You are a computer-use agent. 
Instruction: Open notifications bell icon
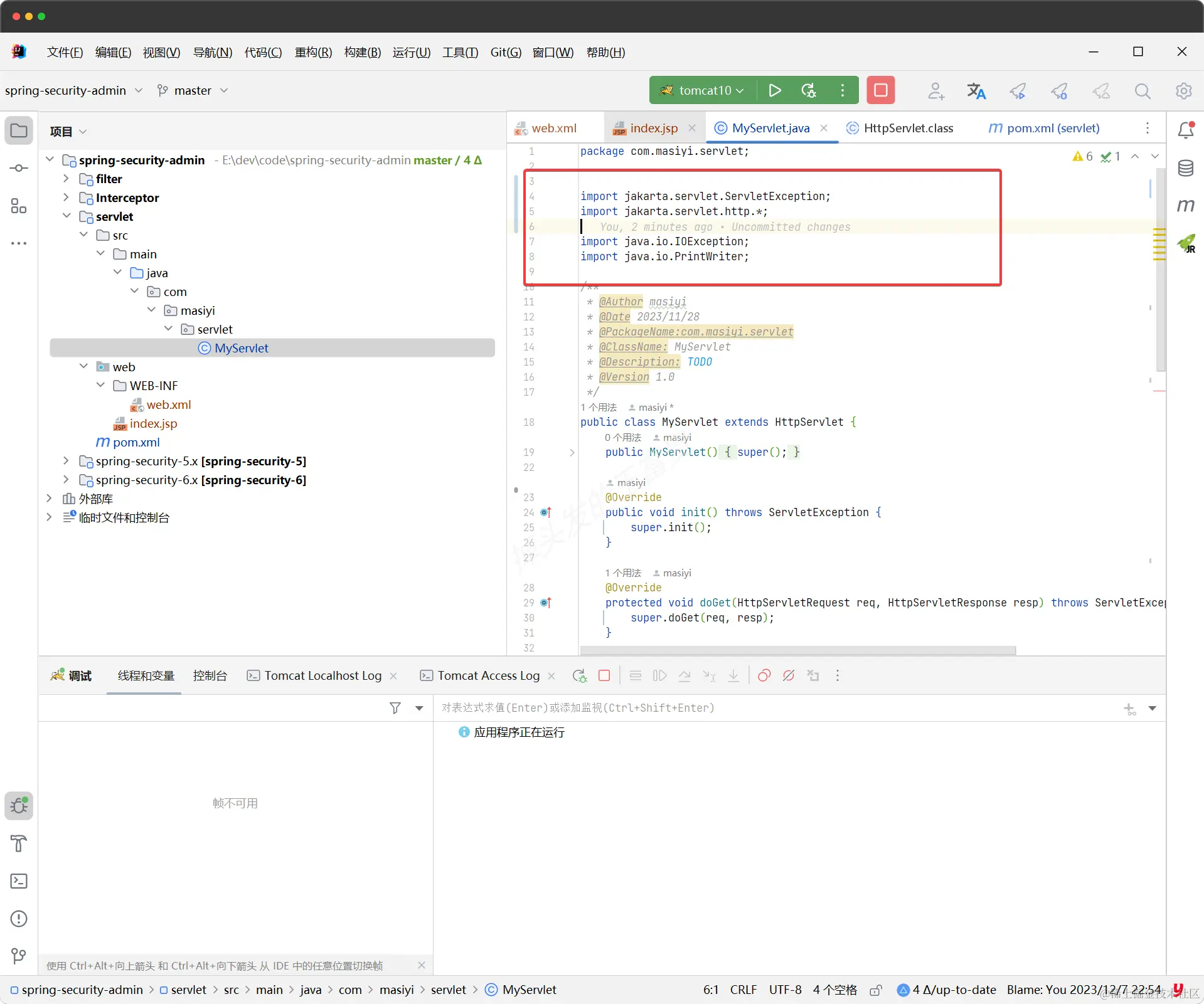click(x=1185, y=130)
